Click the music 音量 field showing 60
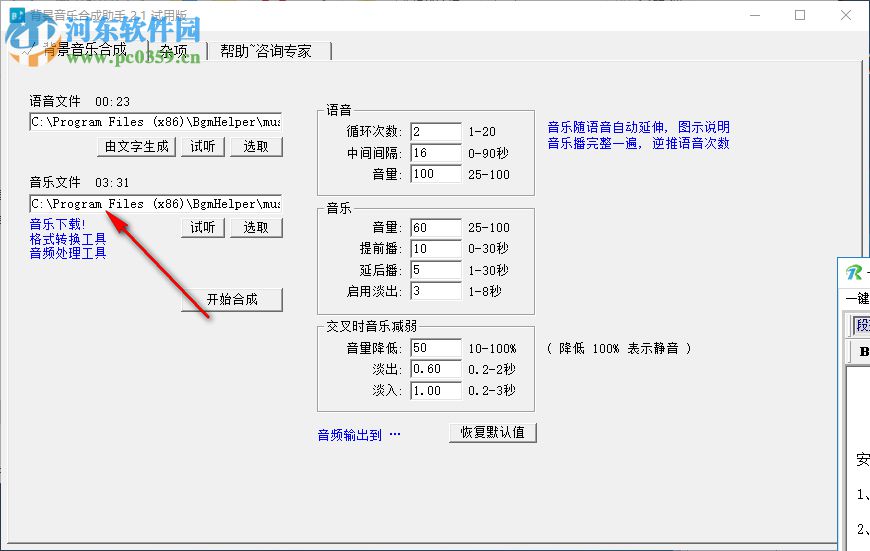Viewport: 870px width, 551px height. [x=436, y=228]
